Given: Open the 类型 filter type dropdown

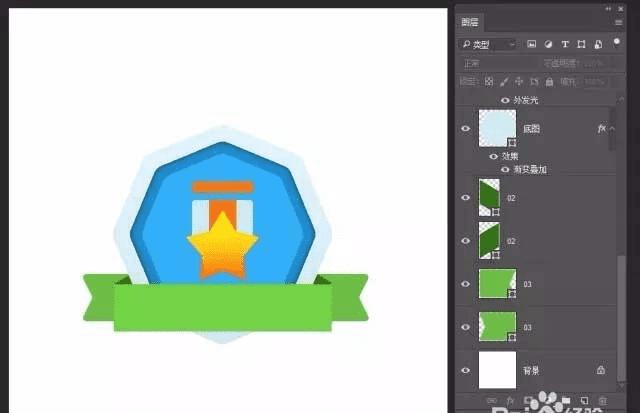Looking at the screenshot, I should (x=488, y=44).
